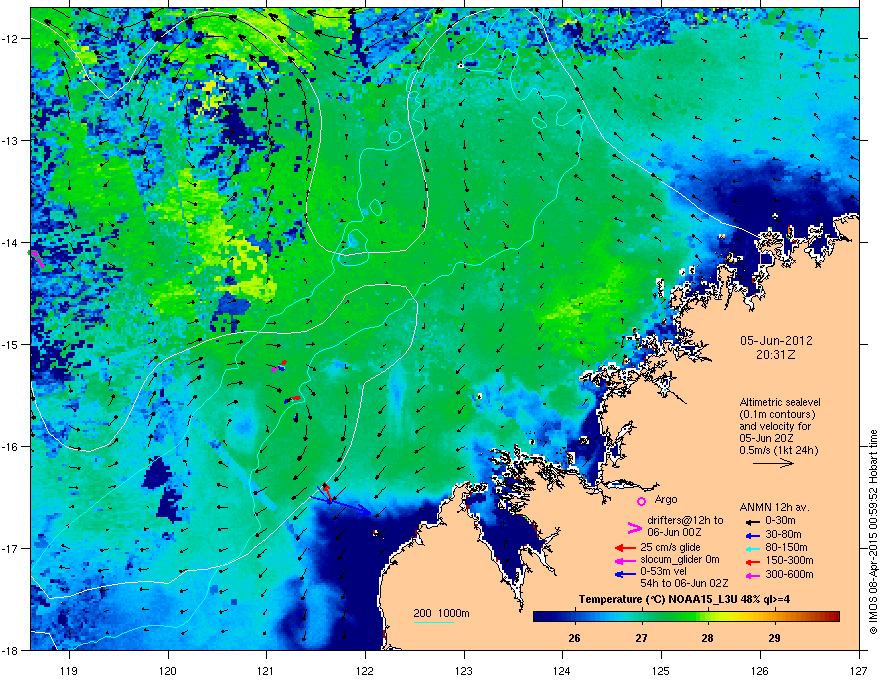This screenshot has height=680, width=880.
Task: Click the magenta drifters chevron symbol in legend
Action: 634,528
